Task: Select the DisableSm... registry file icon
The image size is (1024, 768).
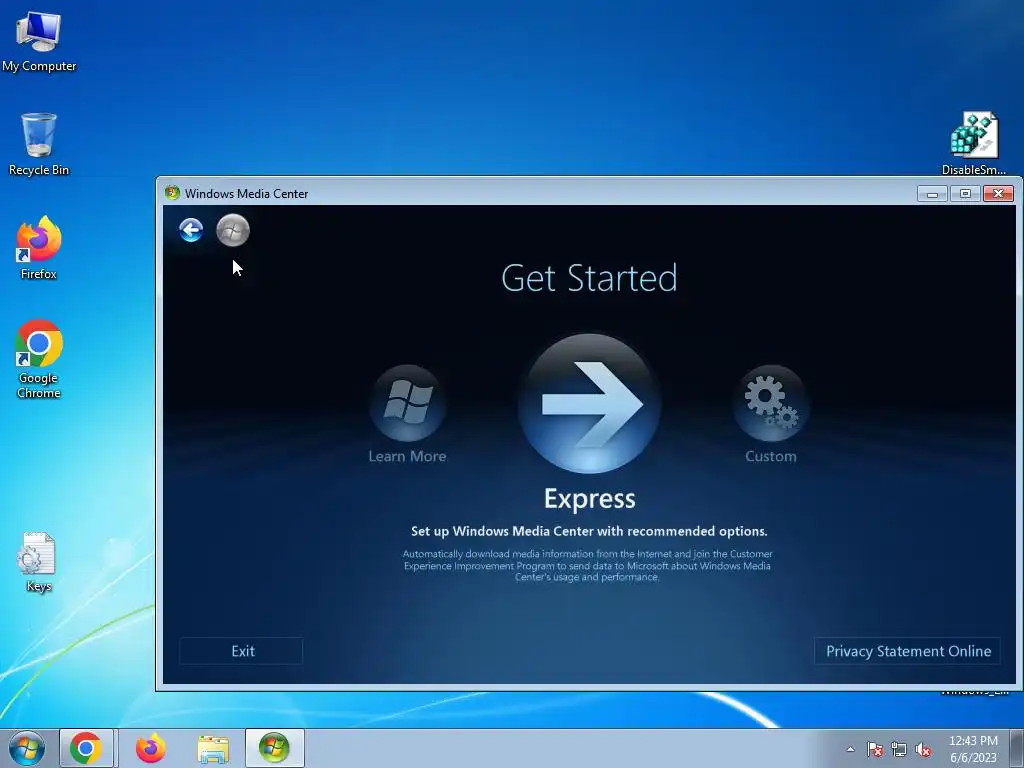Action: [x=974, y=144]
